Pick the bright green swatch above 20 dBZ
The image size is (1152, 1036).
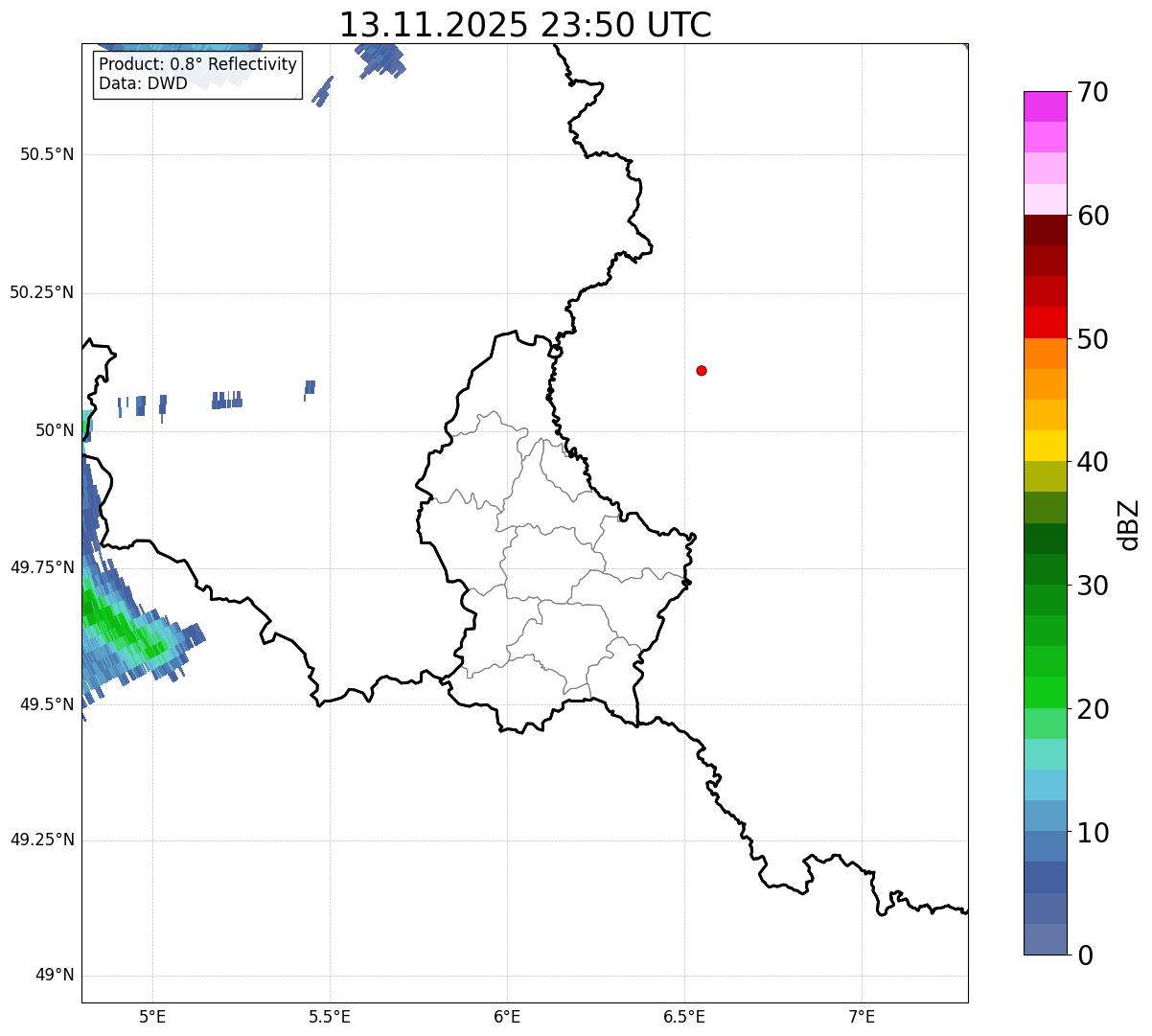pos(1046,693)
